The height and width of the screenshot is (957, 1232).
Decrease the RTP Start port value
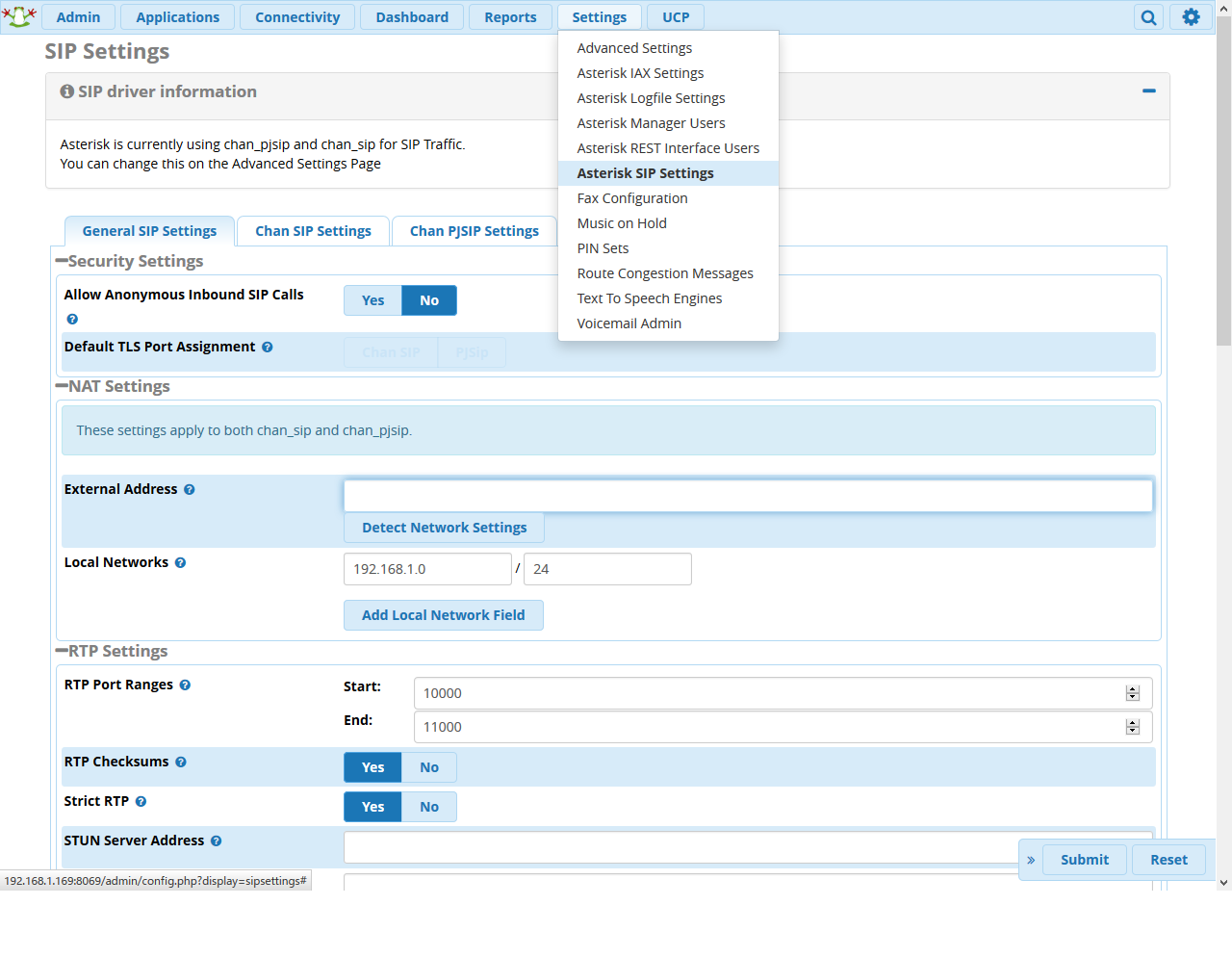click(1133, 697)
